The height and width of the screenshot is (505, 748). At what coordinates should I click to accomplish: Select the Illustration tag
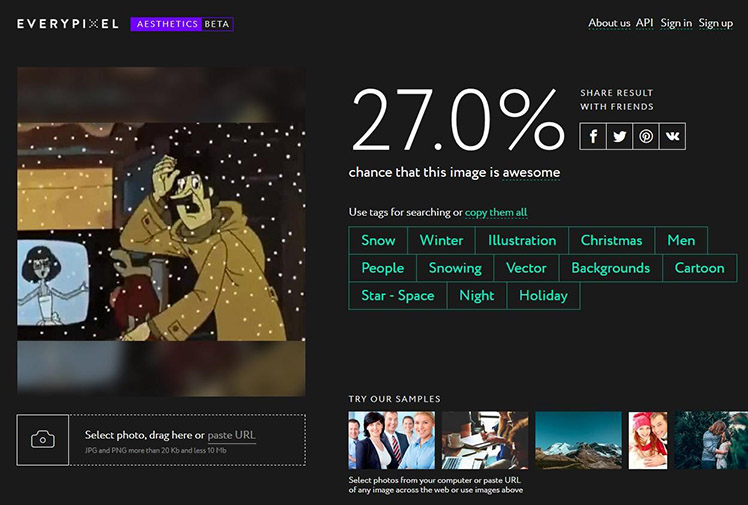click(x=522, y=240)
